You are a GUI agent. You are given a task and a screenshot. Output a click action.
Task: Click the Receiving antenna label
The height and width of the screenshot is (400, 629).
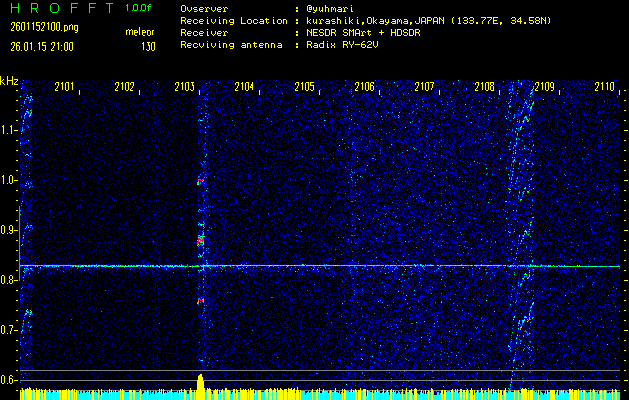(231, 45)
